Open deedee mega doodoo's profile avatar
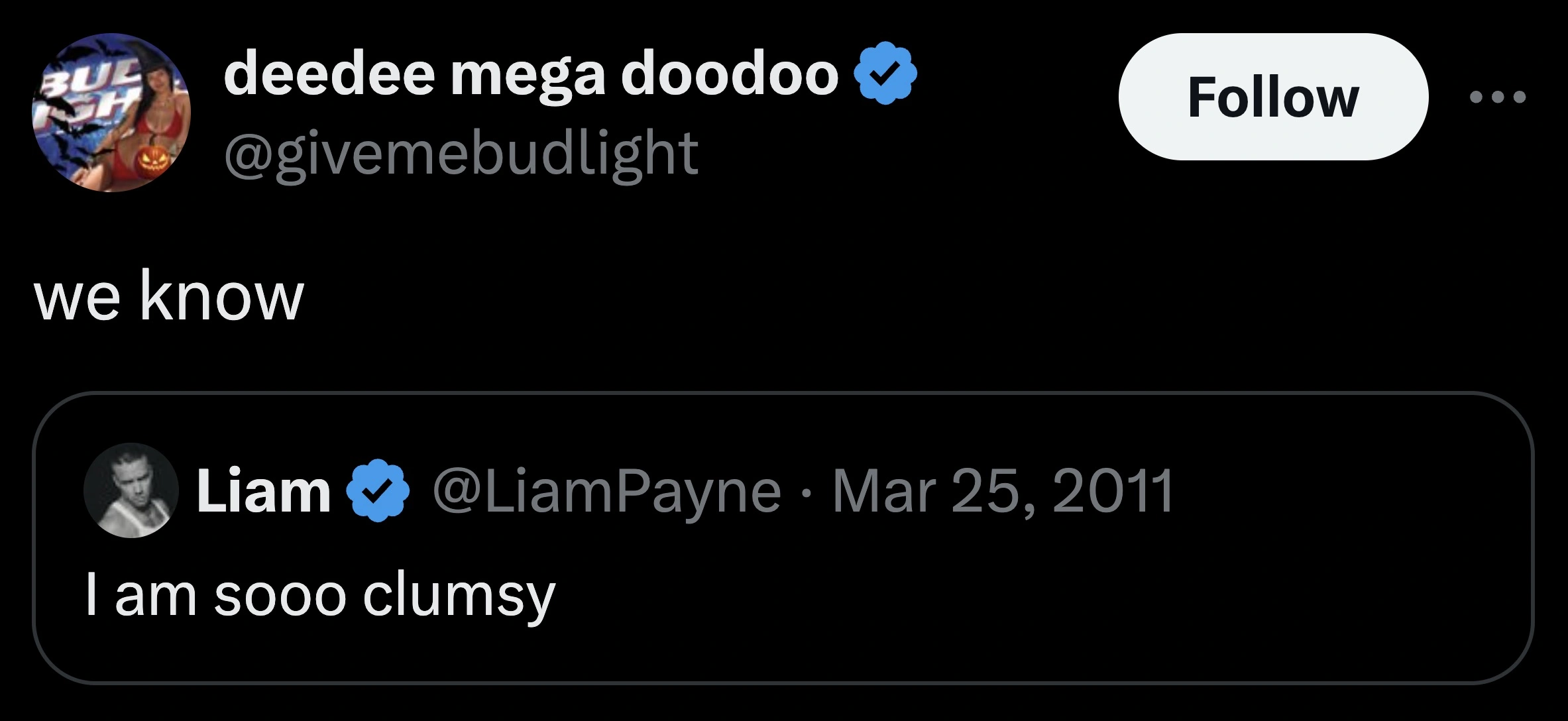Image resolution: width=1568 pixels, height=721 pixels. pyautogui.click(x=111, y=113)
